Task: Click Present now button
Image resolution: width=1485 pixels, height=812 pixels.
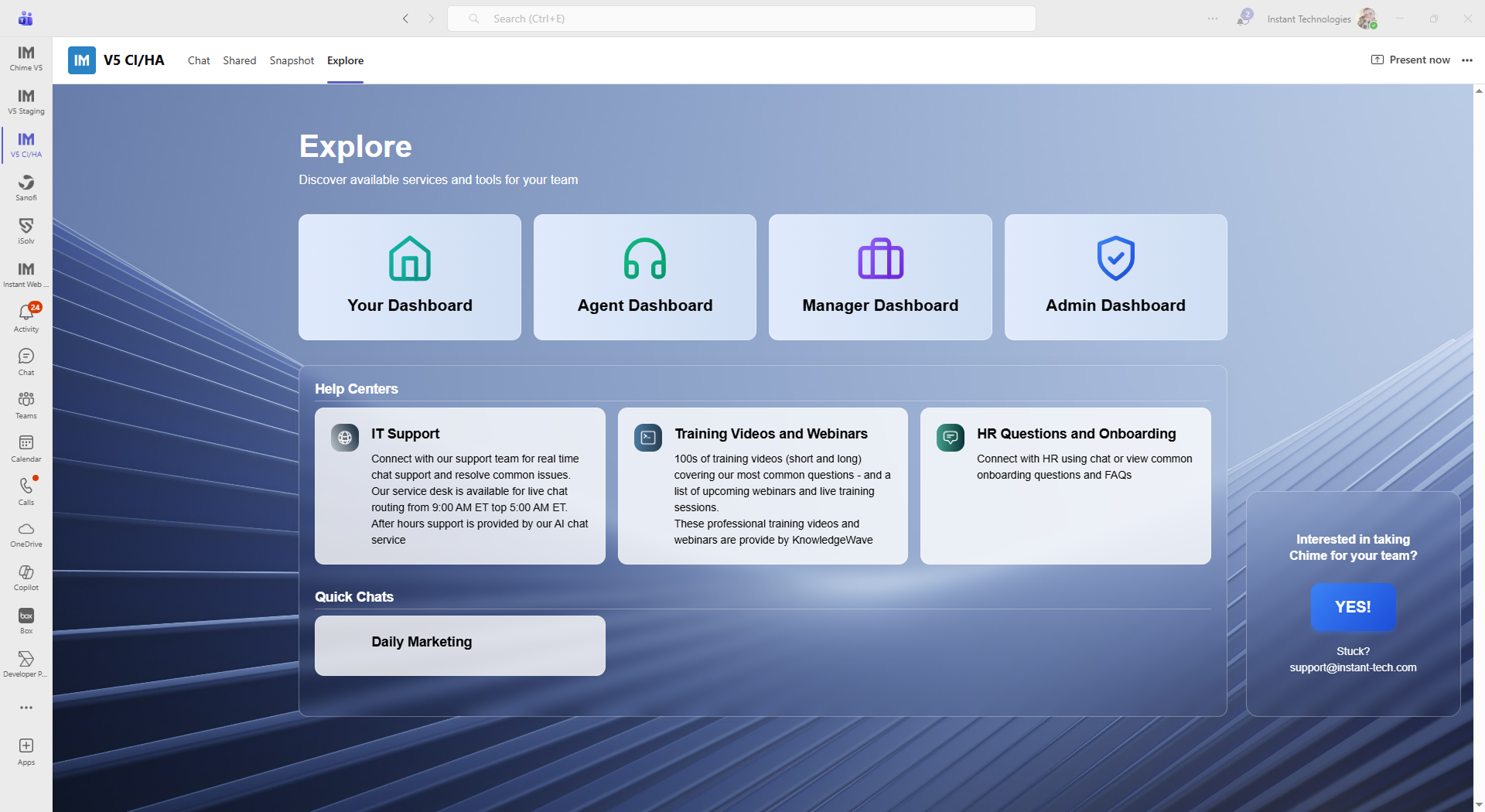Action: tap(1411, 60)
